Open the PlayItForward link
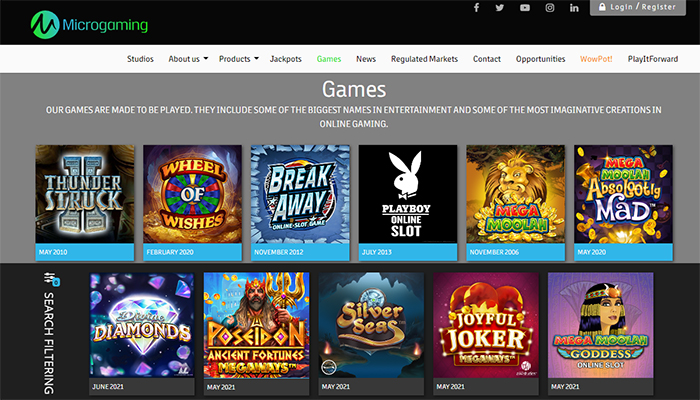Screen dimensions: 700x400 [651, 59]
